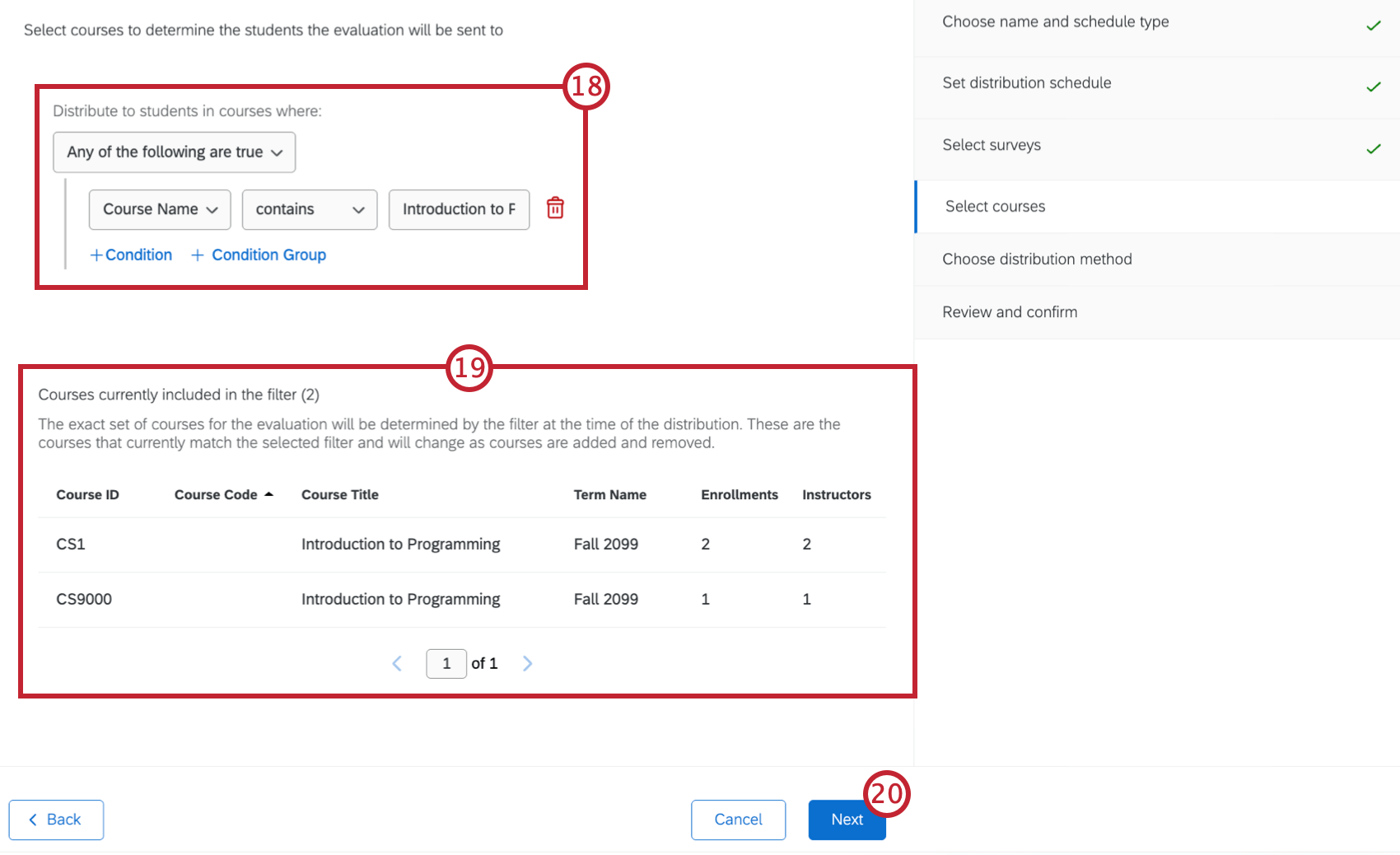Add a new Condition Group
This screenshot has height=855, width=1400.
pyautogui.click(x=258, y=255)
